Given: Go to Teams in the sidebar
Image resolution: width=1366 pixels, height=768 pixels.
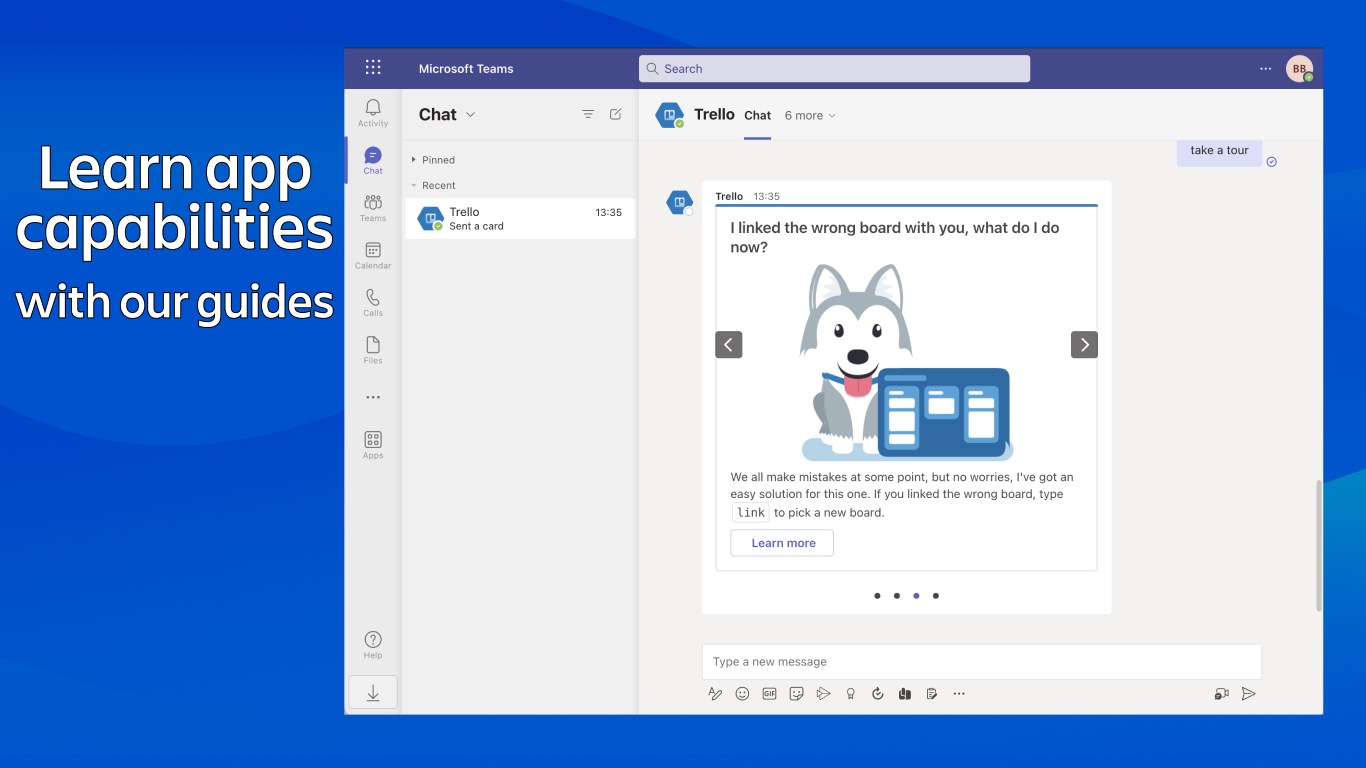Looking at the screenshot, I should coord(373,208).
